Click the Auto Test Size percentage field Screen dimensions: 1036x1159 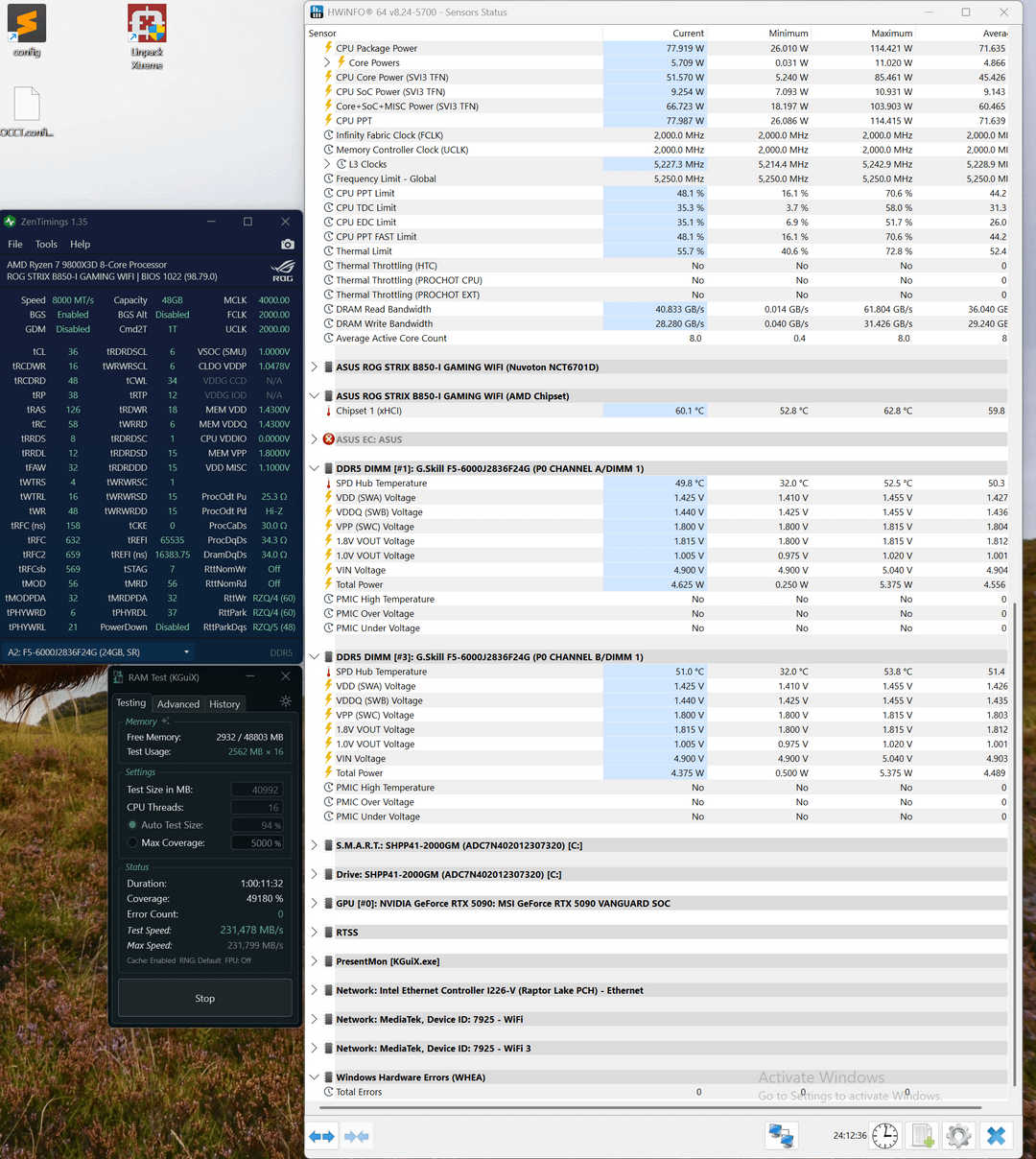pos(258,825)
